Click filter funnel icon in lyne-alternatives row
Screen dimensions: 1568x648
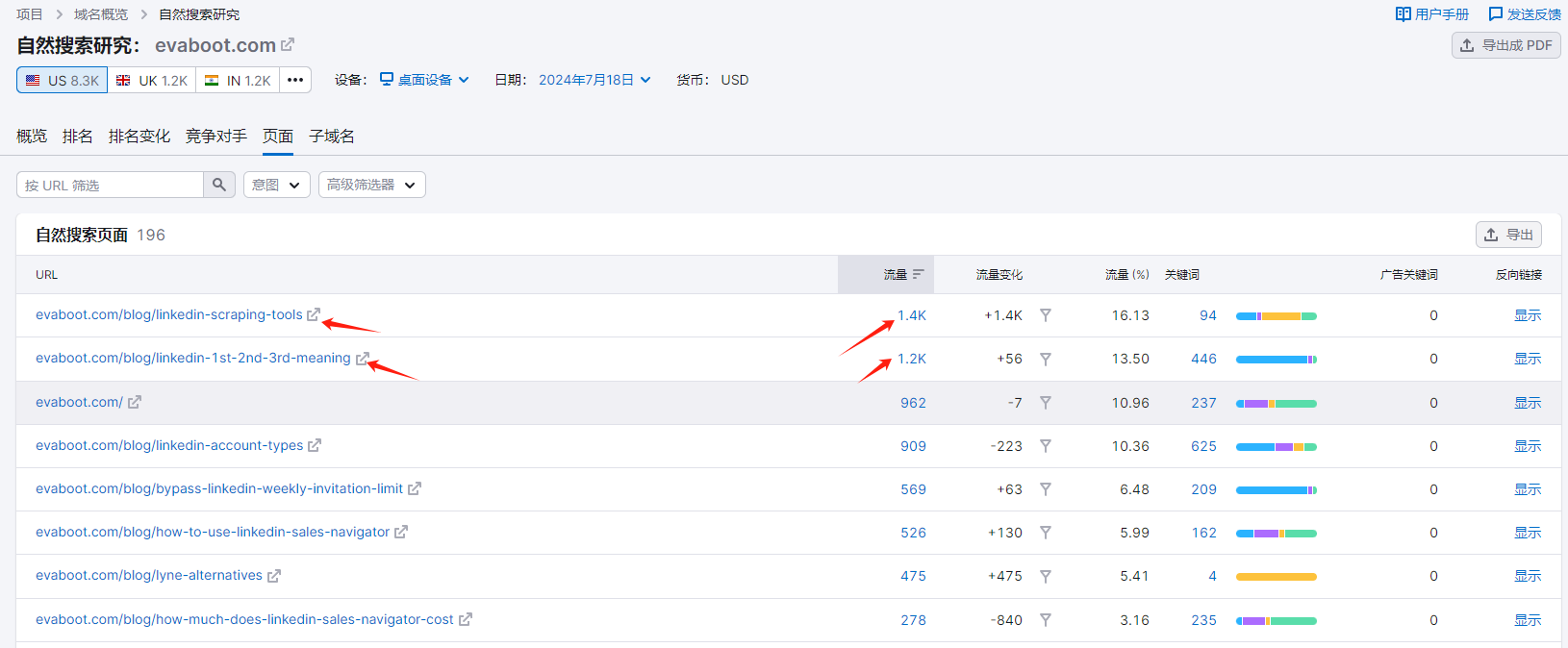tap(1046, 576)
